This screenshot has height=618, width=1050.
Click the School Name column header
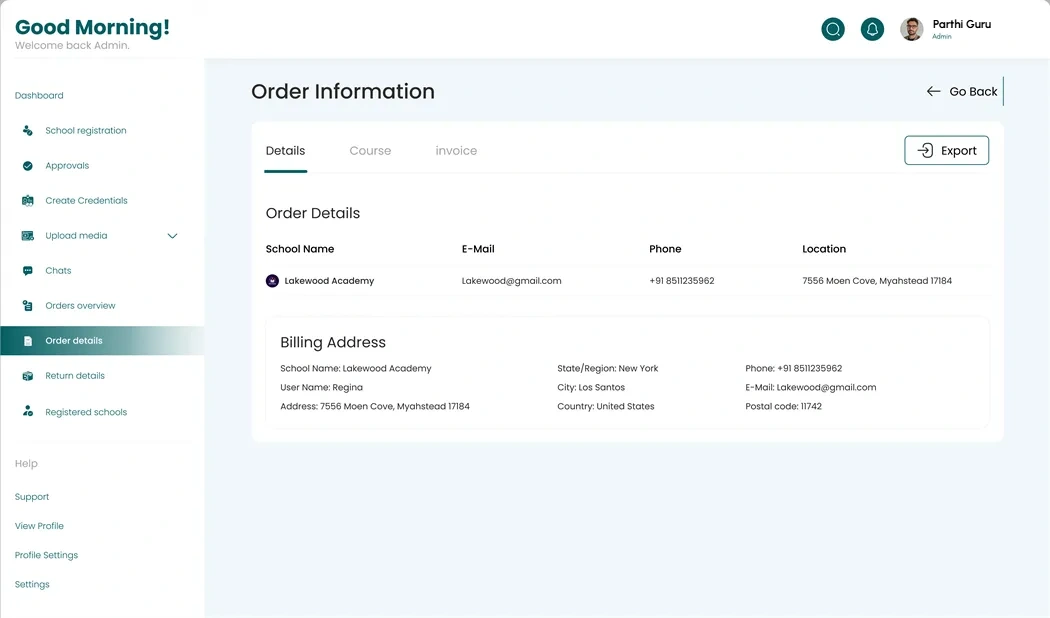(x=300, y=248)
